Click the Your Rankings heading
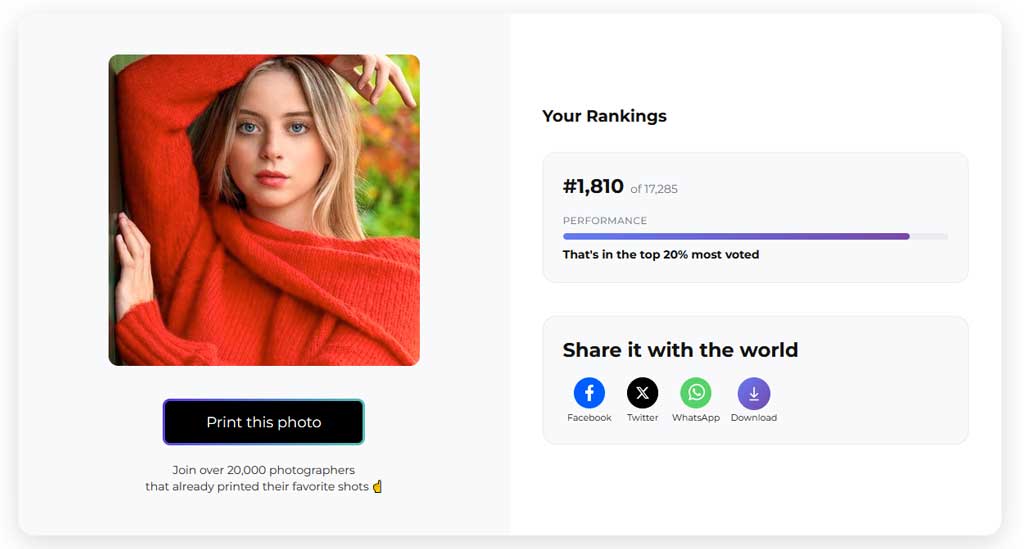Image resolution: width=1024 pixels, height=549 pixels. 604,116
